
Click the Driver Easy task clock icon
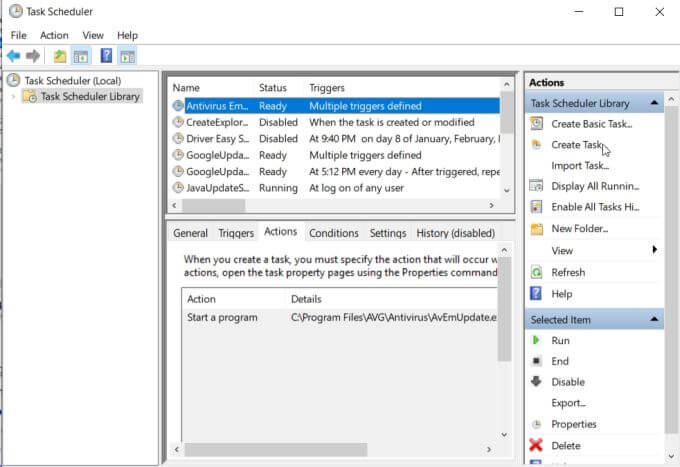point(178,138)
